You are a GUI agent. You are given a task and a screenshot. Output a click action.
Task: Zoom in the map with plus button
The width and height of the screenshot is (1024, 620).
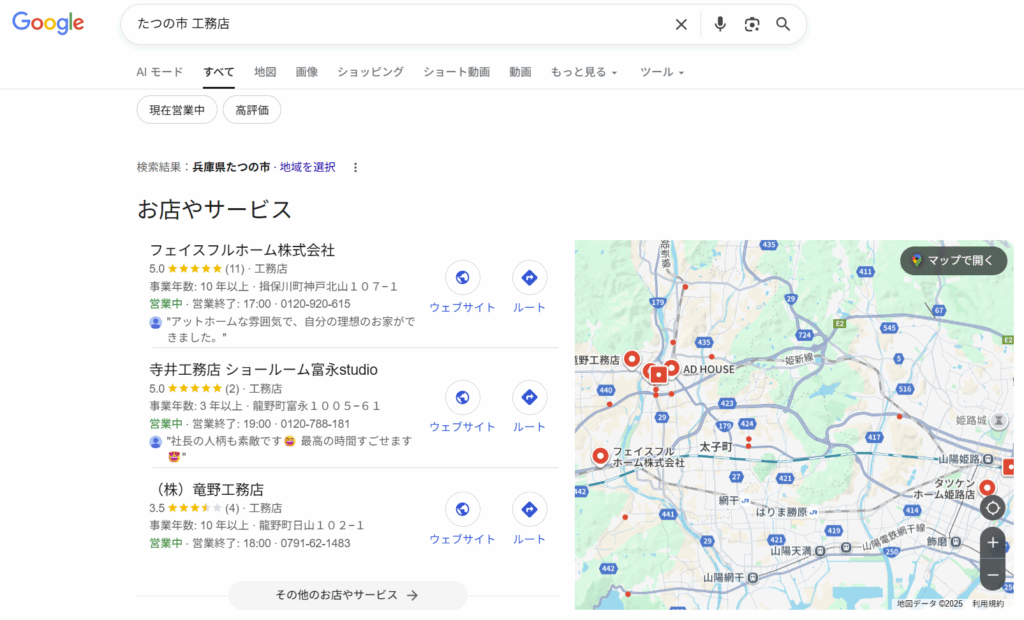tap(992, 543)
